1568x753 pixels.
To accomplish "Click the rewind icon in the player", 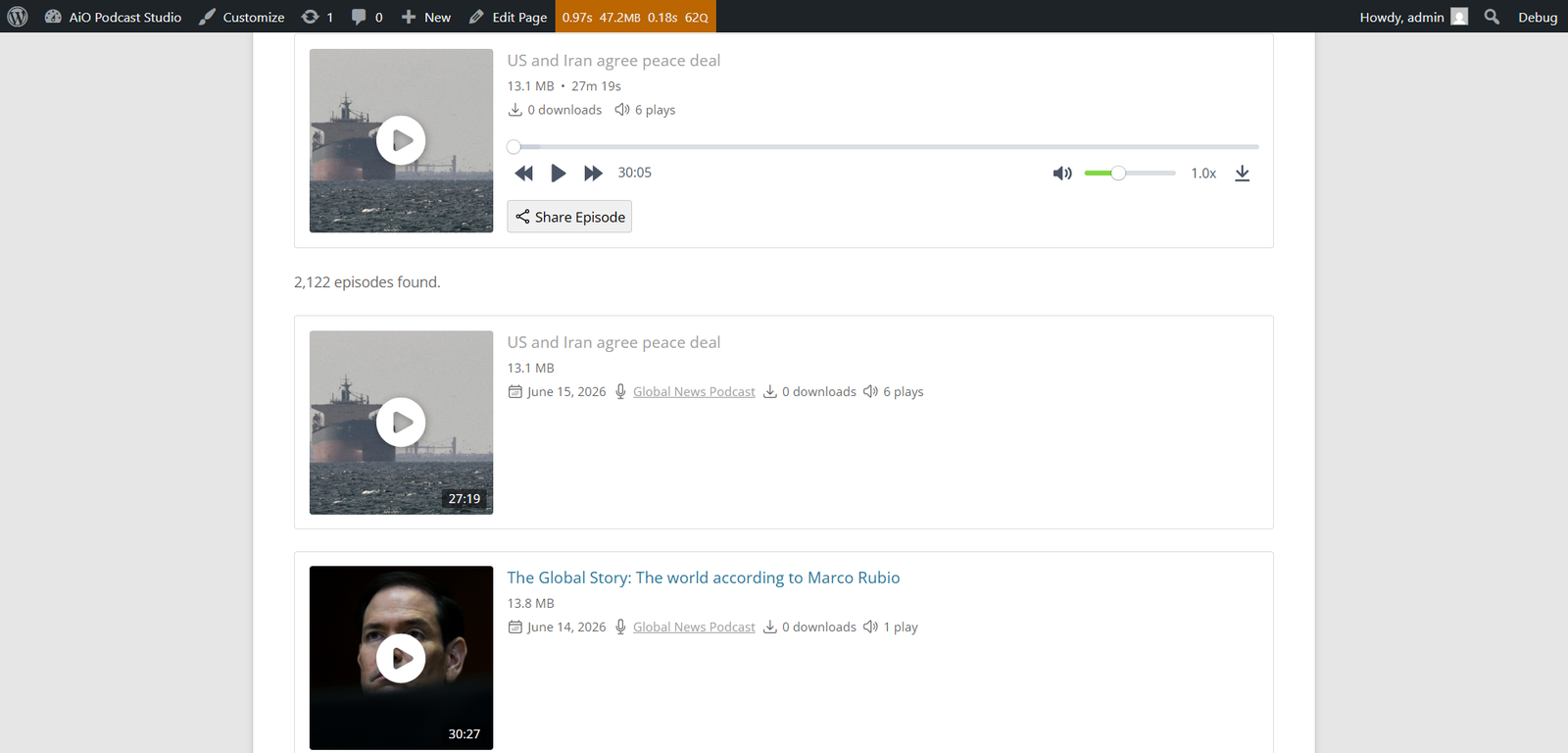I will point(524,174).
